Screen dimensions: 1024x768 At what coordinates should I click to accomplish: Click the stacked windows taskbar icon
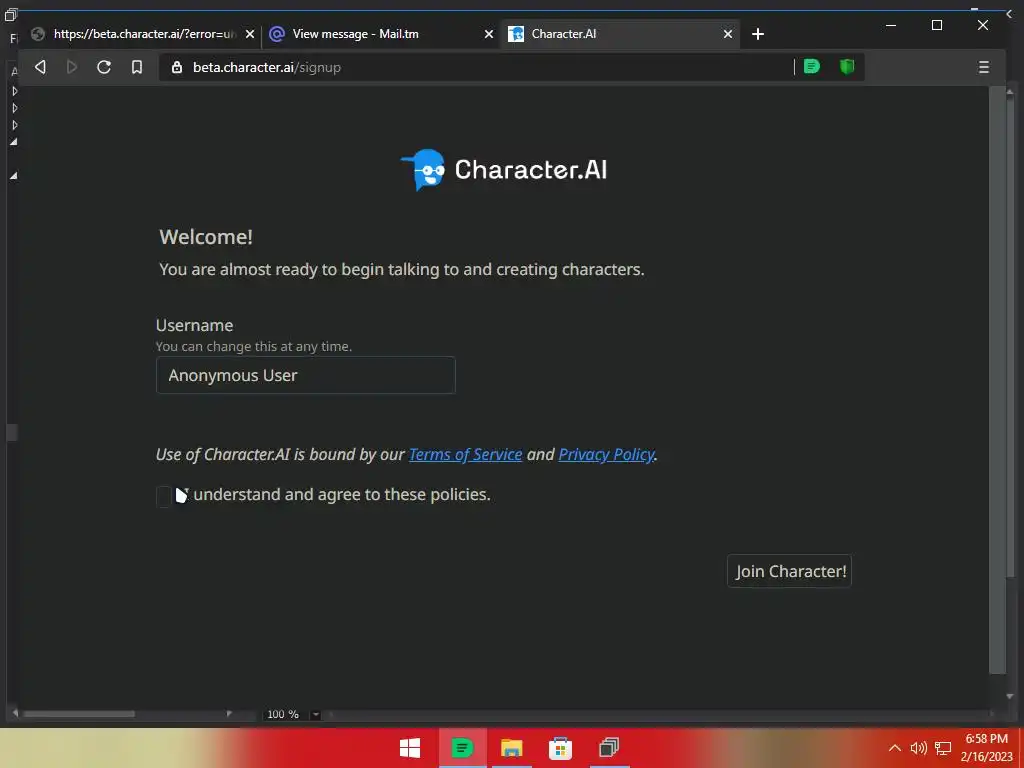(x=609, y=747)
